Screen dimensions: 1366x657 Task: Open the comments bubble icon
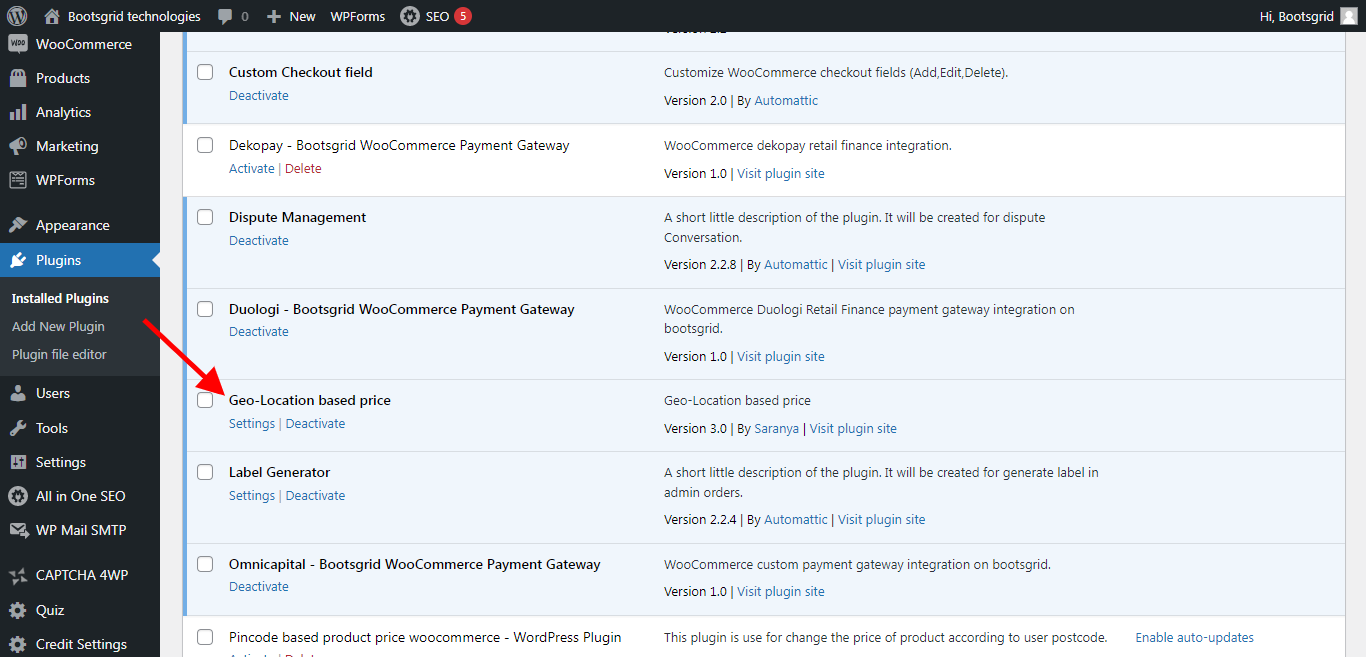point(225,16)
